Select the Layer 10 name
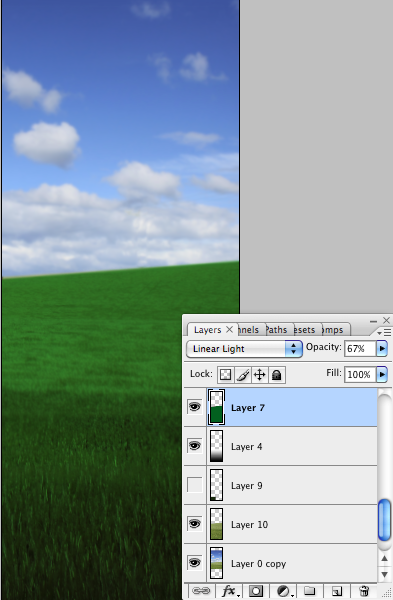 point(249,525)
